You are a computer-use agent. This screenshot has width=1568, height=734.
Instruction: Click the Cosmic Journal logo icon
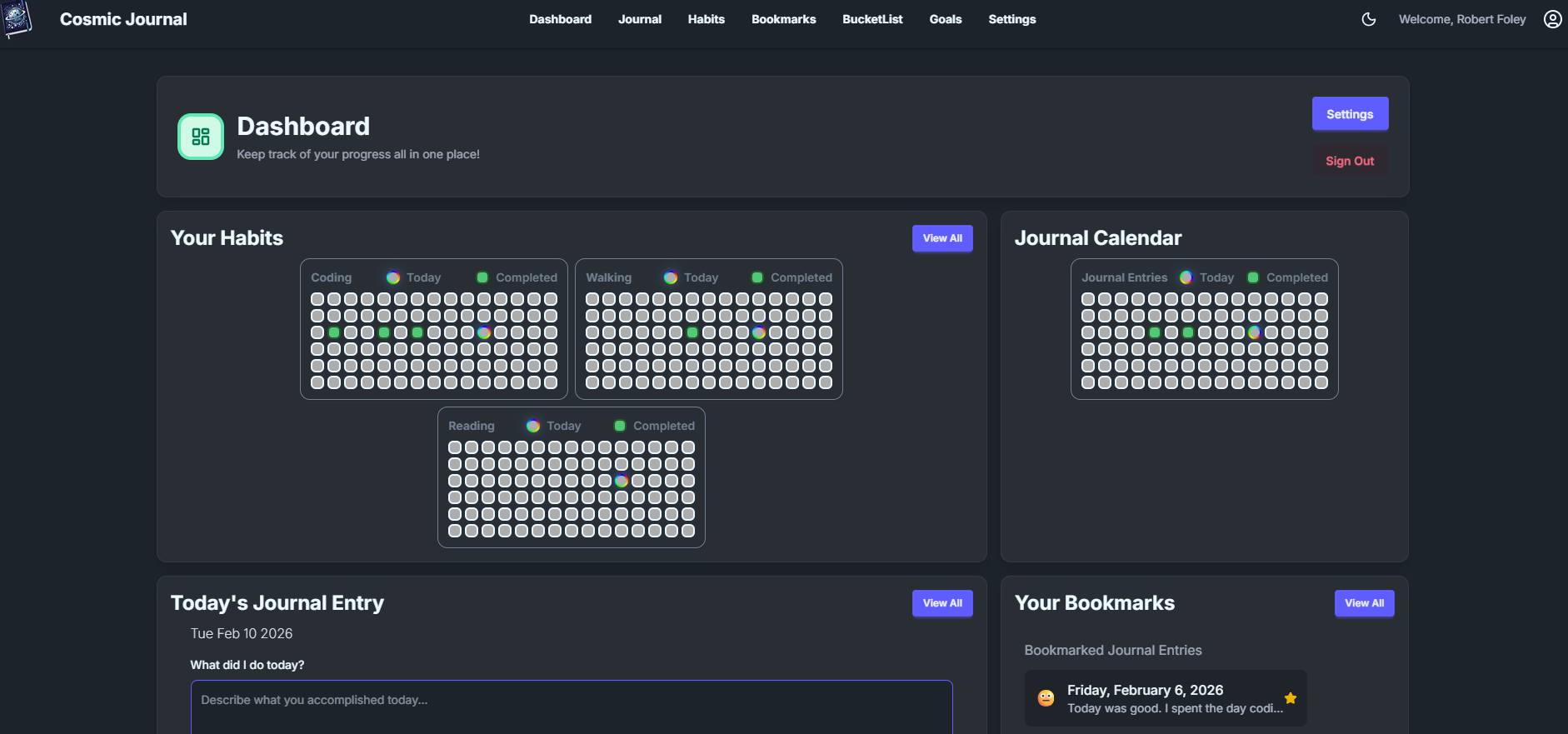17,19
